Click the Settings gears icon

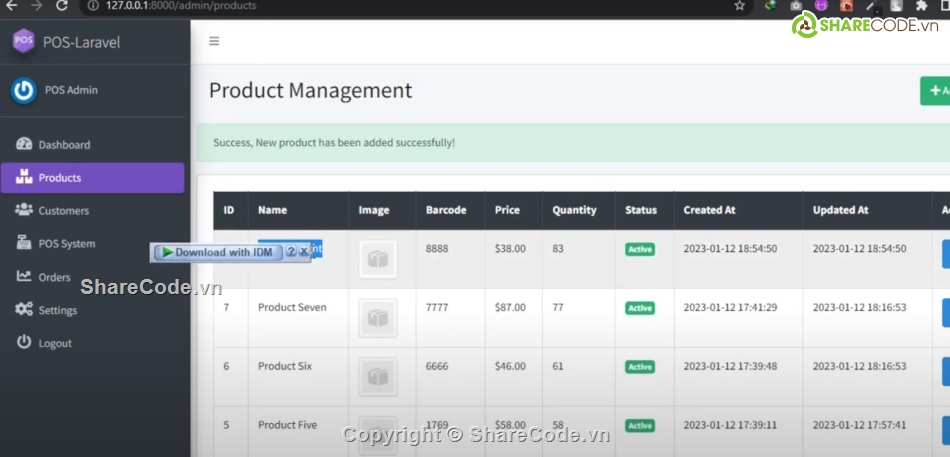(24, 310)
